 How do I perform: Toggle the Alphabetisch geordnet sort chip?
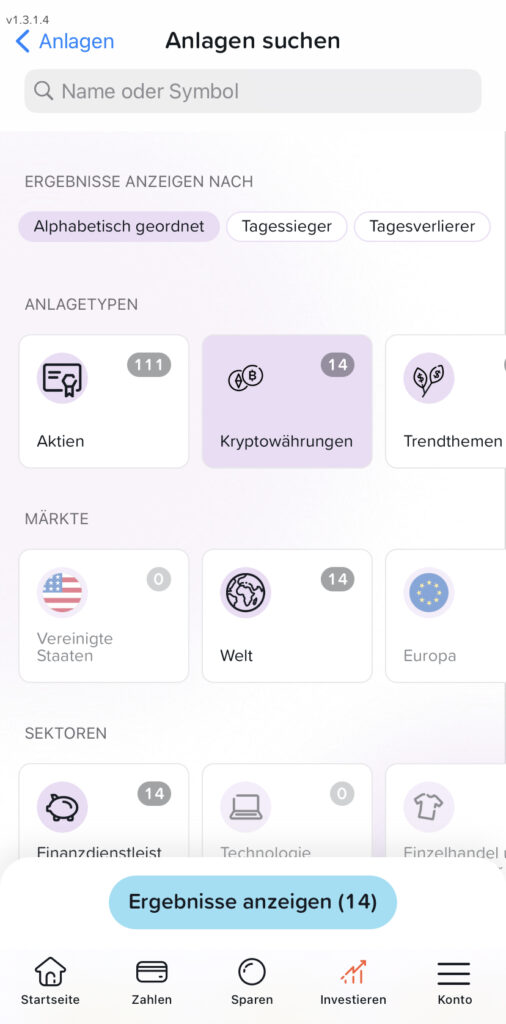(x=119, y=227)
